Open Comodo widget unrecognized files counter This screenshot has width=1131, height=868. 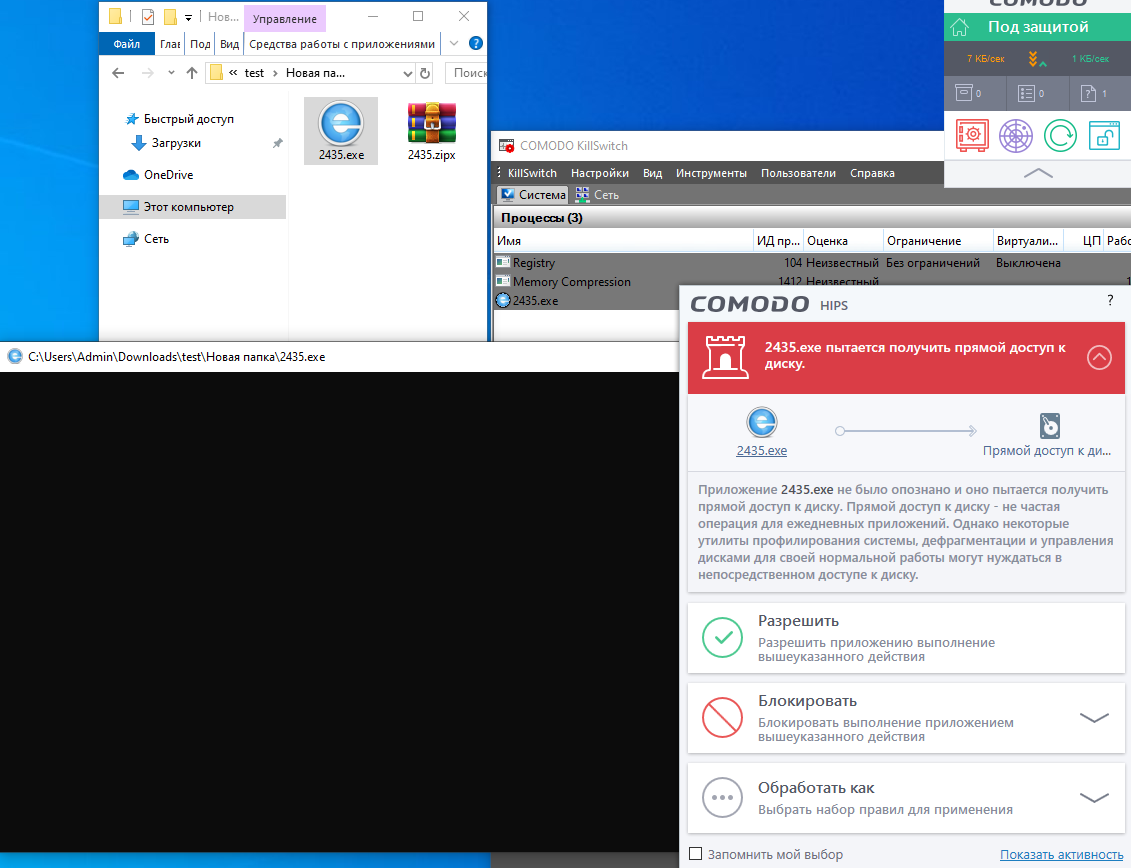1093,93
